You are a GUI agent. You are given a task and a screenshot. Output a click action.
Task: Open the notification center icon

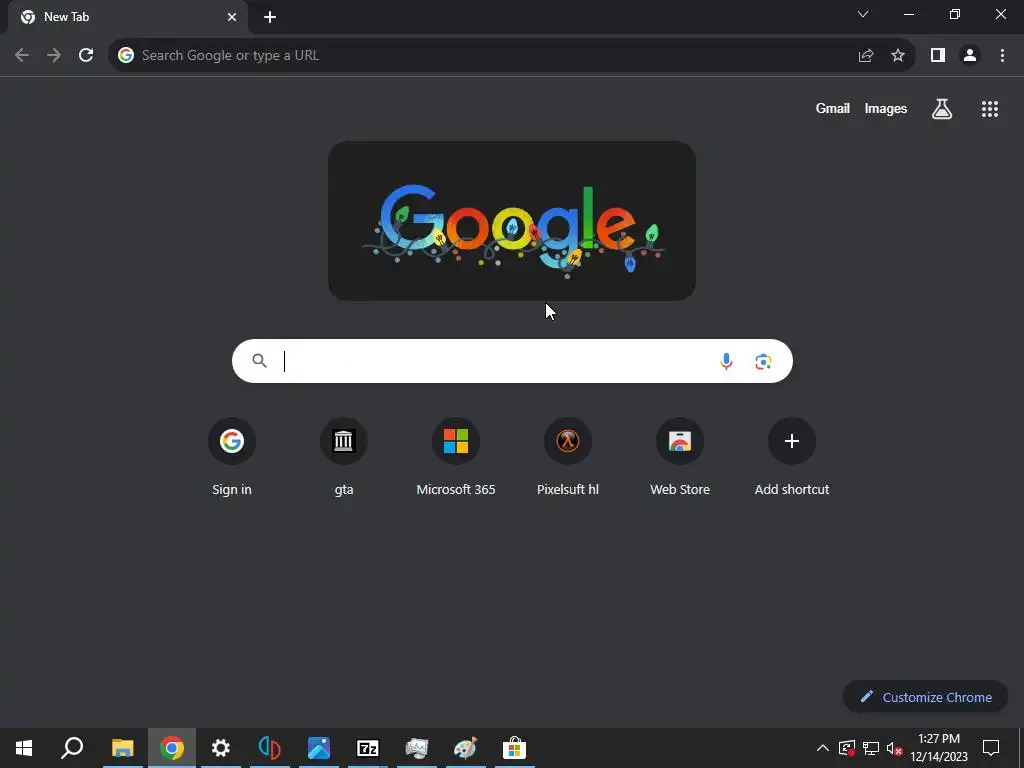coord(991,748)
